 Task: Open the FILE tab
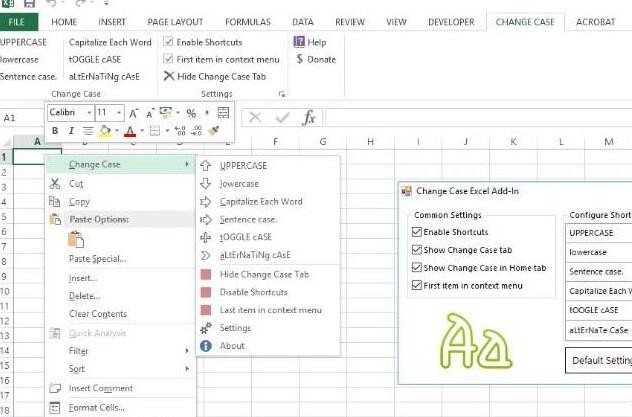coord(17,22)
